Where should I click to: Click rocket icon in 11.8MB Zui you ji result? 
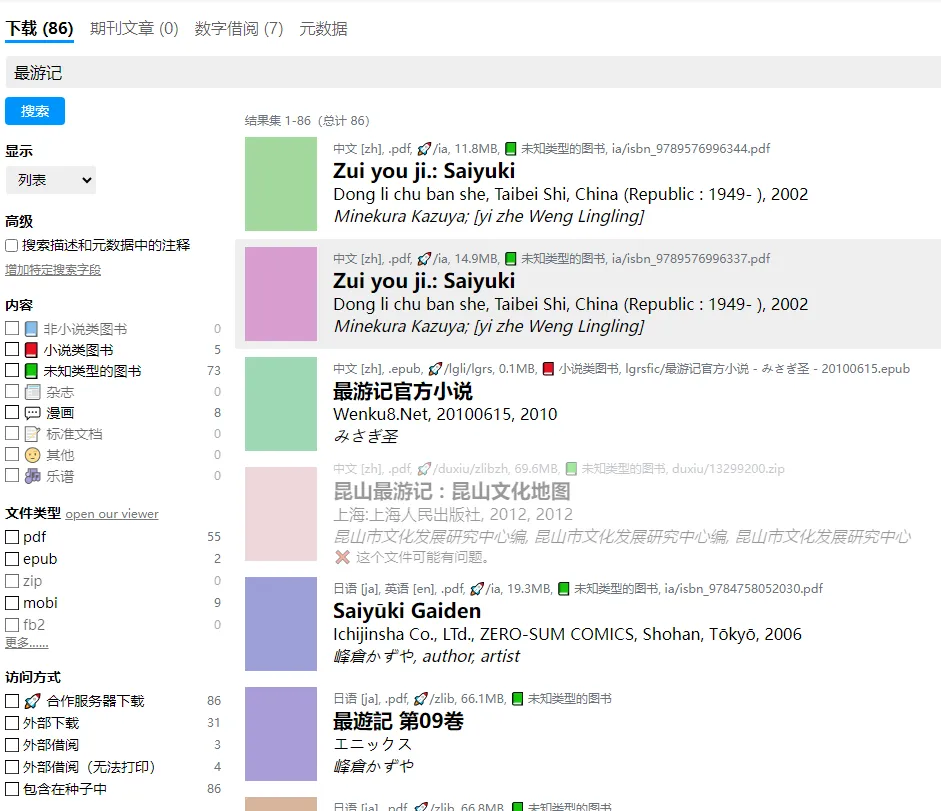pyautogui.click(x=424, y=148)
